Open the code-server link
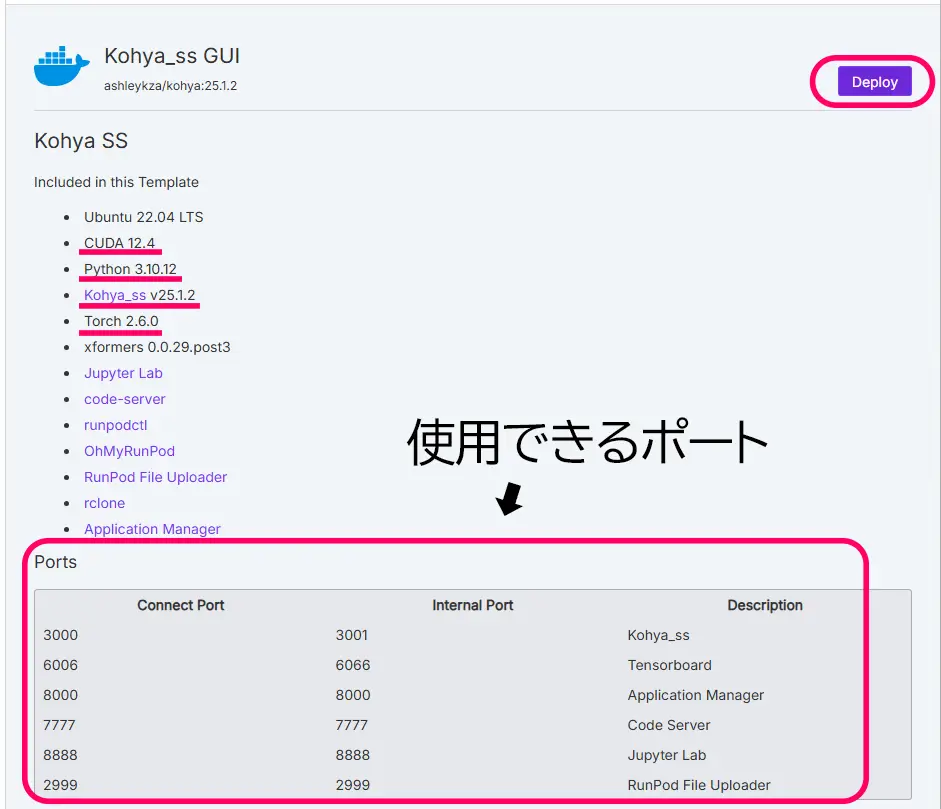 click(x=125, y=399)
